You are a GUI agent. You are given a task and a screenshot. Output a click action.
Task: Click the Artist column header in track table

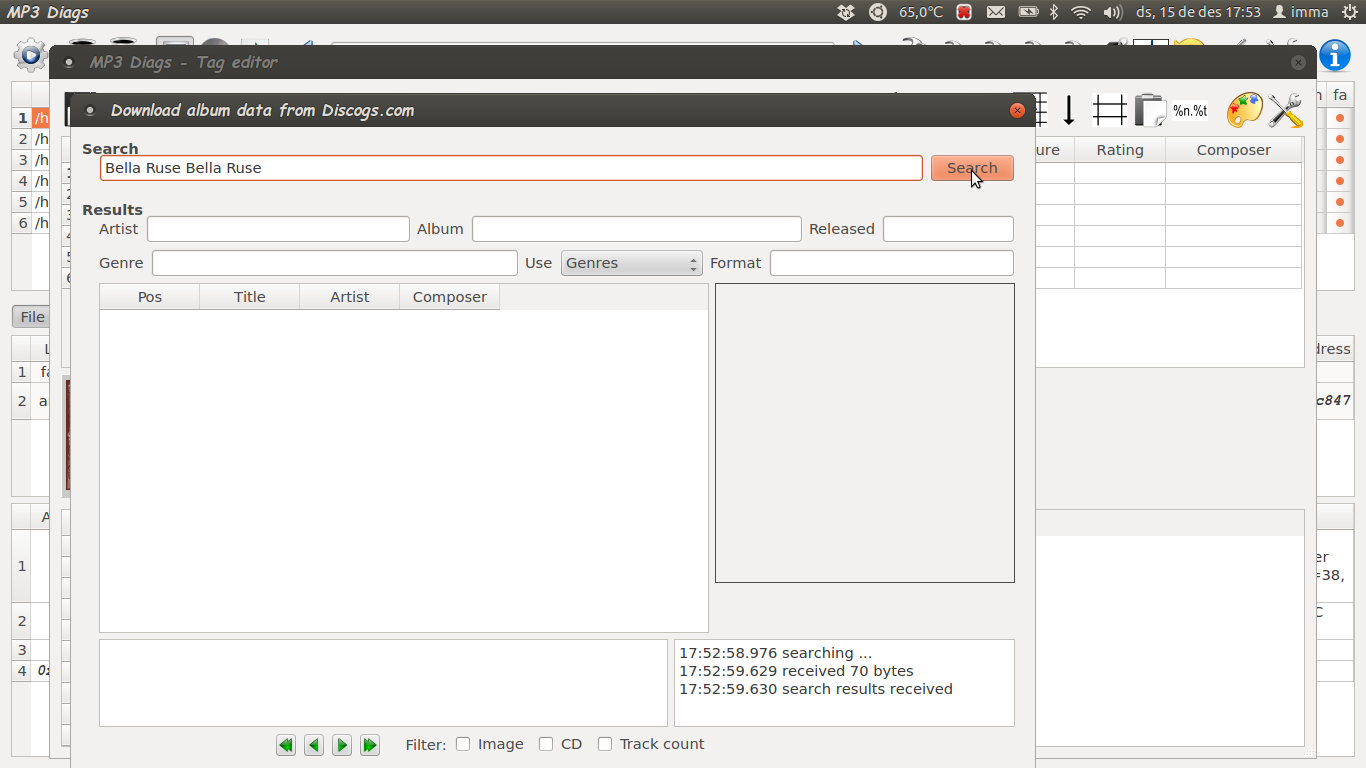coord(350,297)
